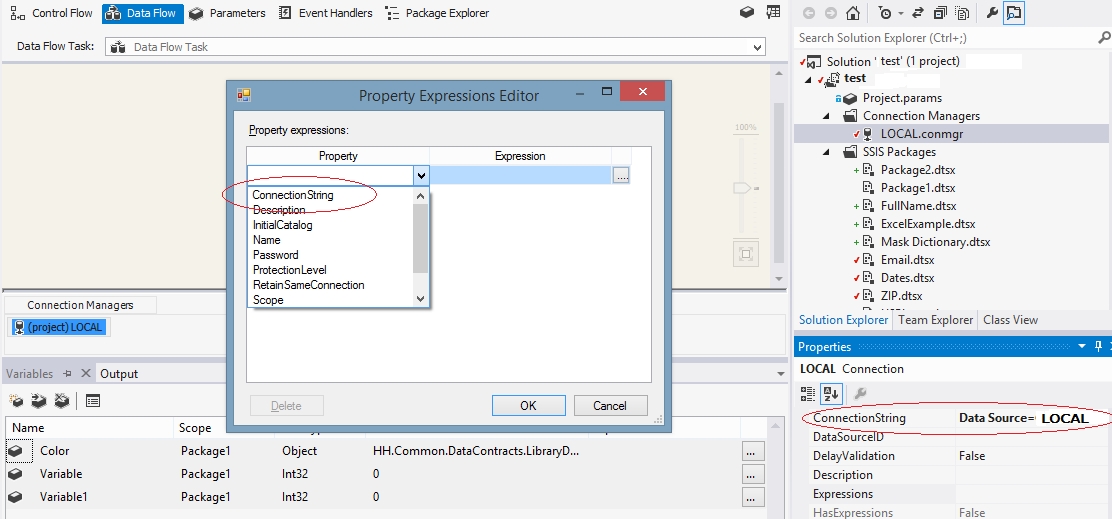Select Mask Dictionary.dtsx in tree
Viewport: 1112px width, 519px height.
click(x=935, y=242)
